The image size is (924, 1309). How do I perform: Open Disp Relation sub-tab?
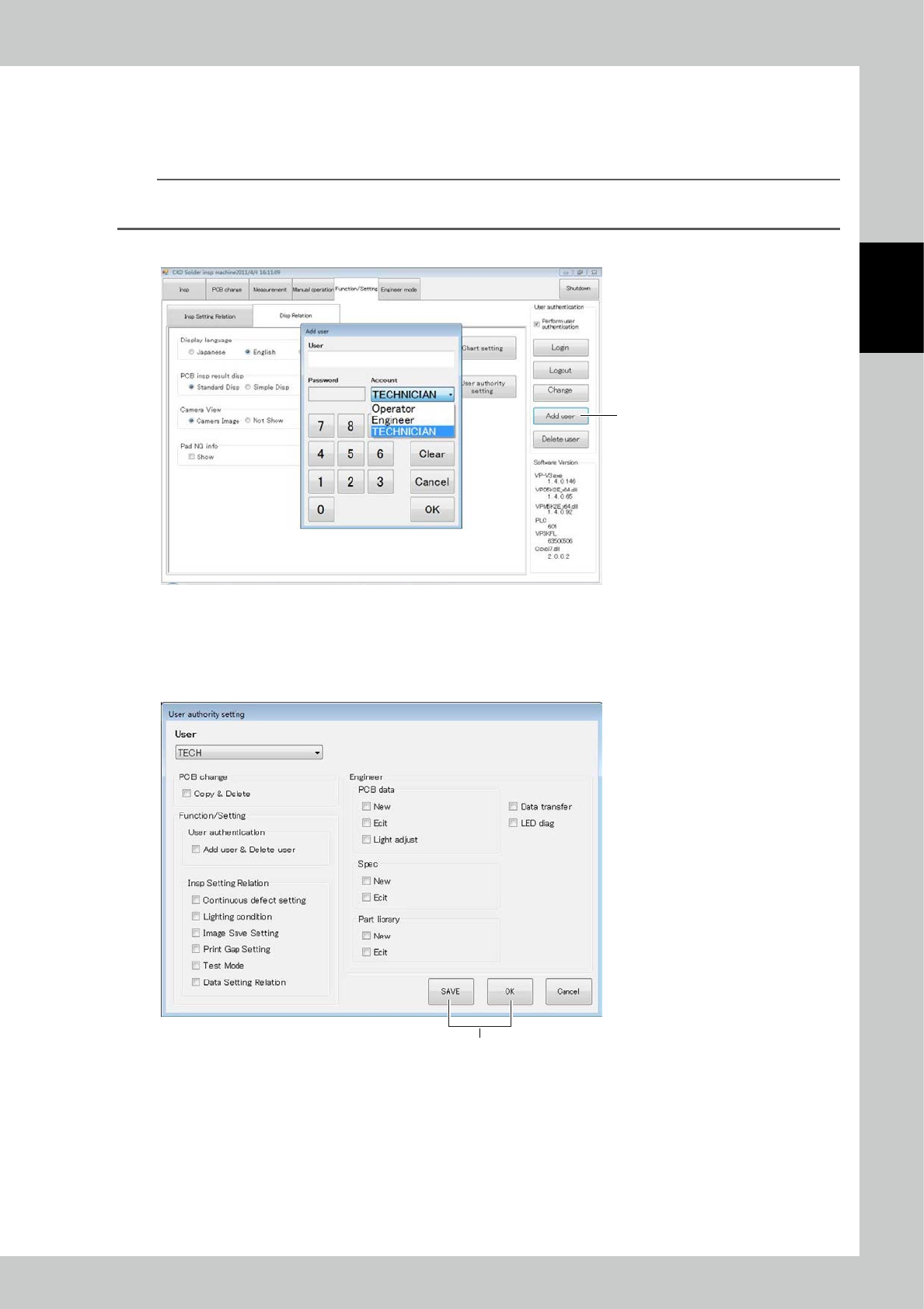[x=296, y=316]
